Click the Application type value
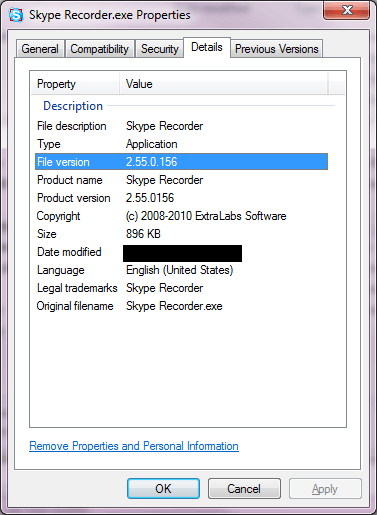This screenshot has width=377, height=515. click(x=152, y=144)
